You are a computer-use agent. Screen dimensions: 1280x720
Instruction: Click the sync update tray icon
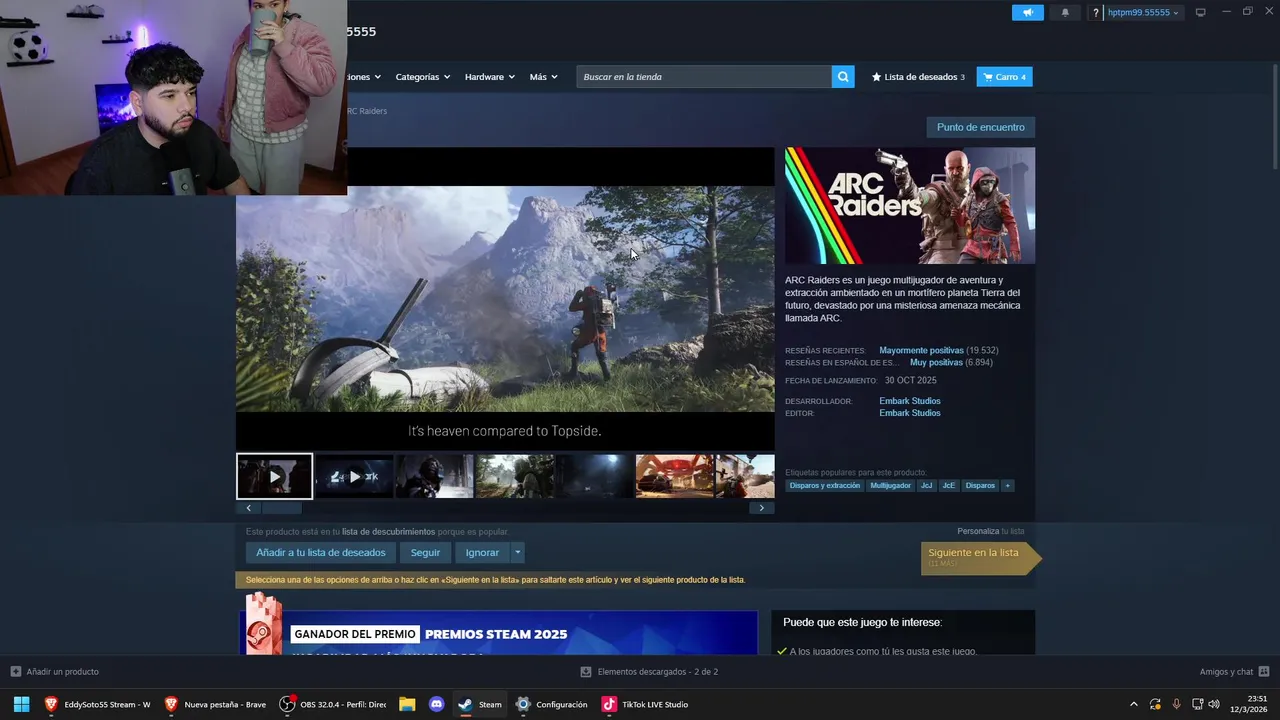pyautogui.click(x=1155, y=704)
